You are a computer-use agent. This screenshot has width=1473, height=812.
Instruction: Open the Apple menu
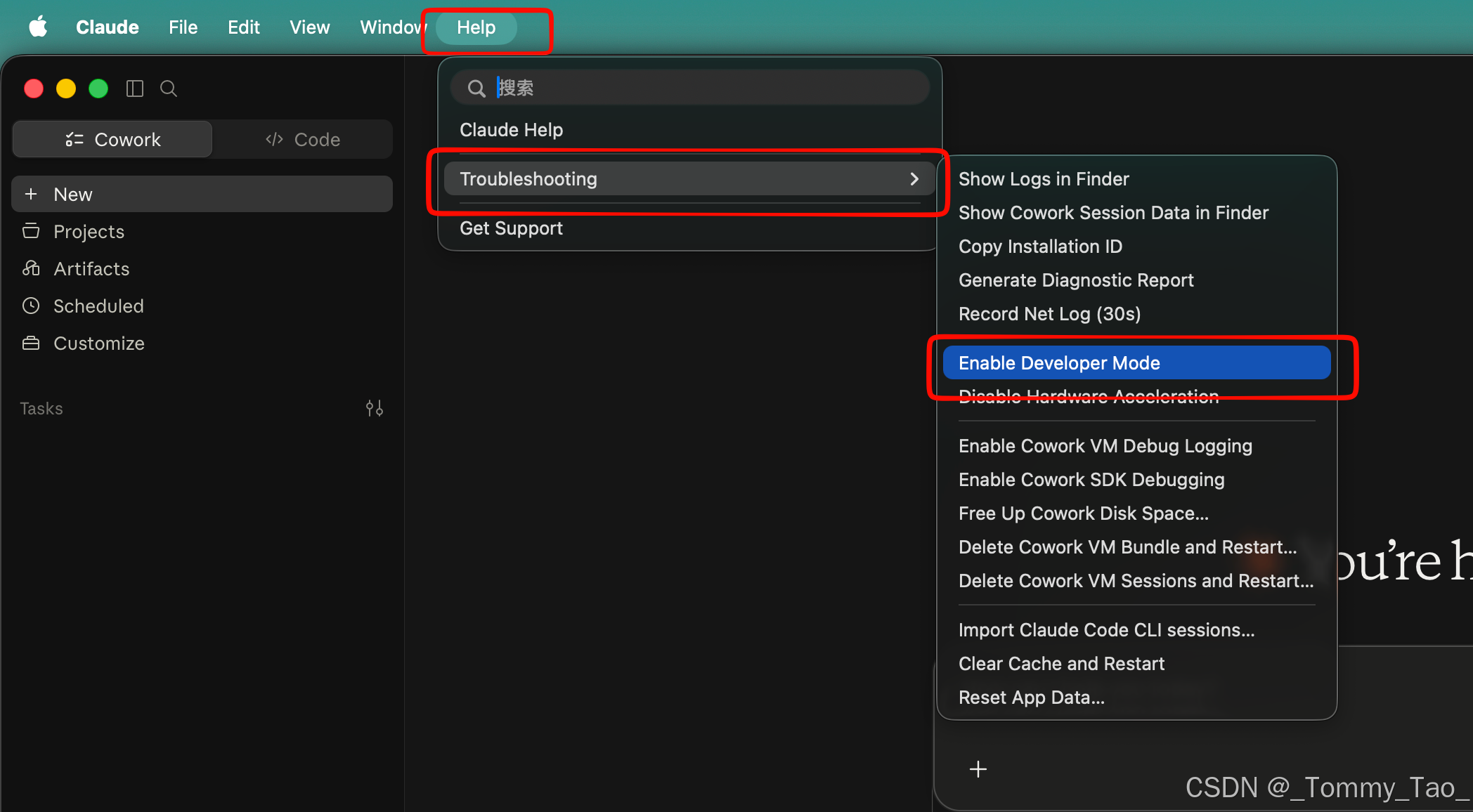tap(38, 27)
